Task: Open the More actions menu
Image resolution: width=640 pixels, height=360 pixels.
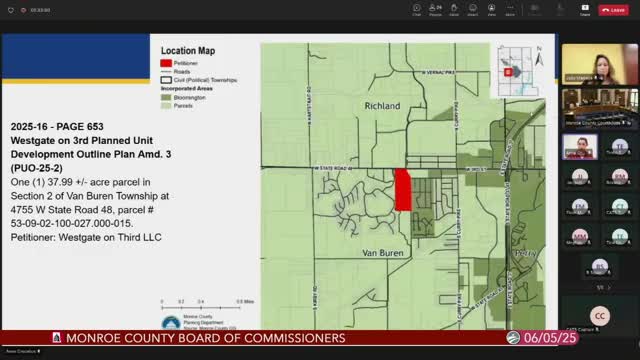Action: click(x=510, y=10)
